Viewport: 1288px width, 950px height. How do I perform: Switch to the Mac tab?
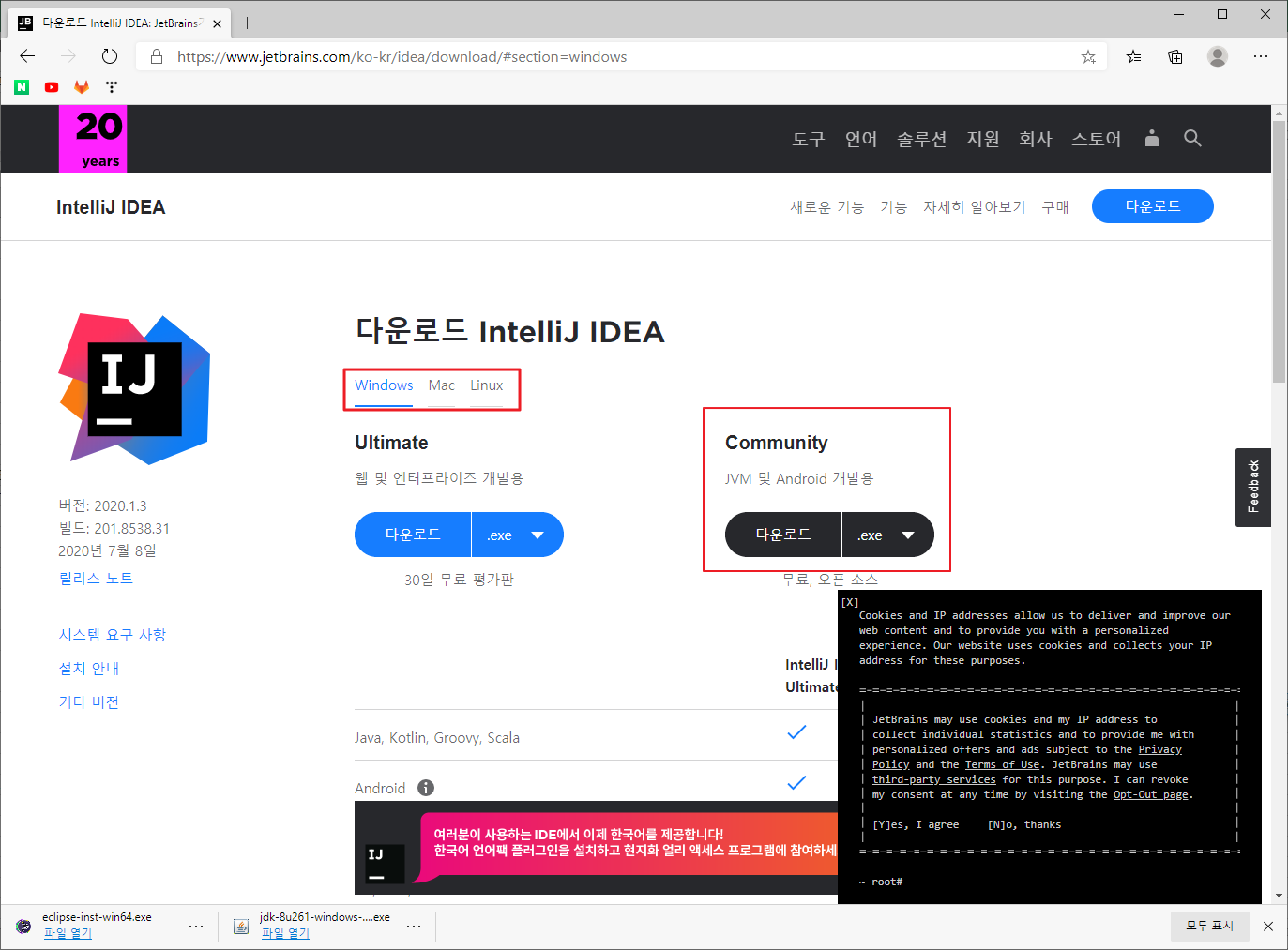tap(442, 385)
